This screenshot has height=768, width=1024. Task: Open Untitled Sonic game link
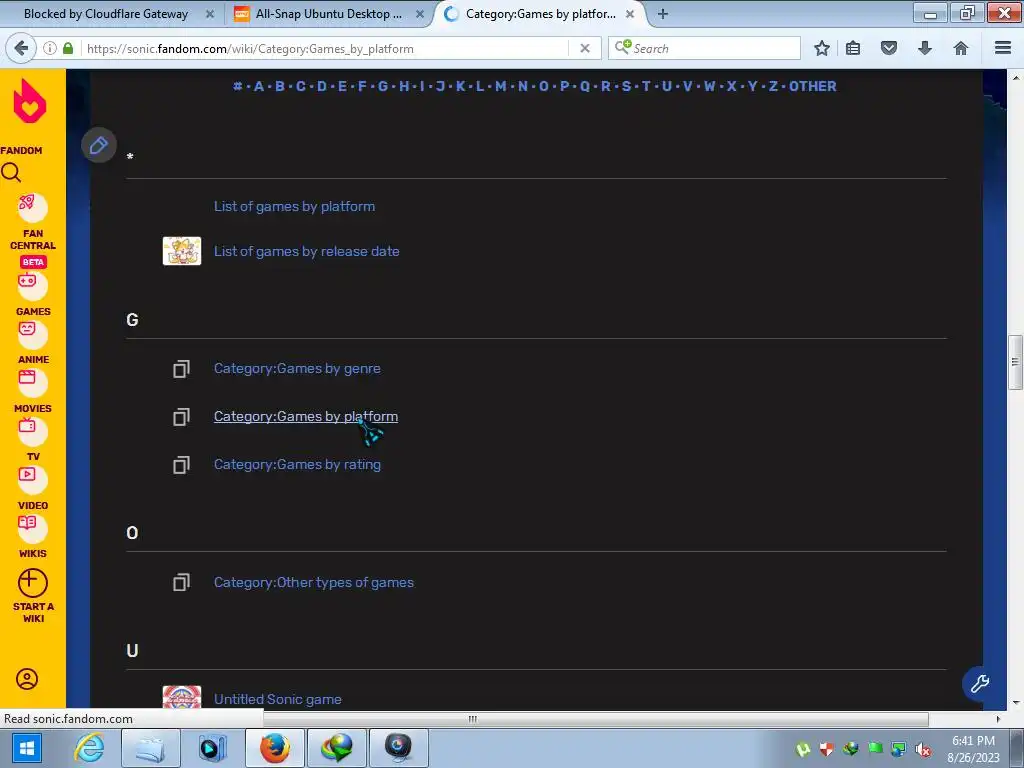(278, 699)
